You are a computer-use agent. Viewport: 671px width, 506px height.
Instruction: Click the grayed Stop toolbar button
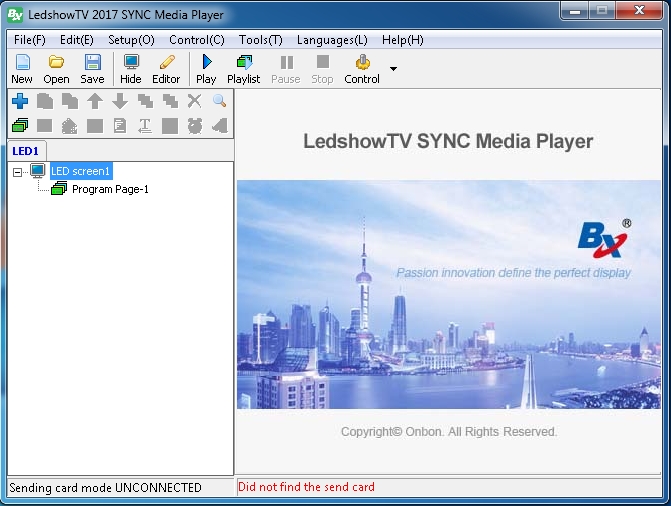pyautogui.click(x=322, y=68)
